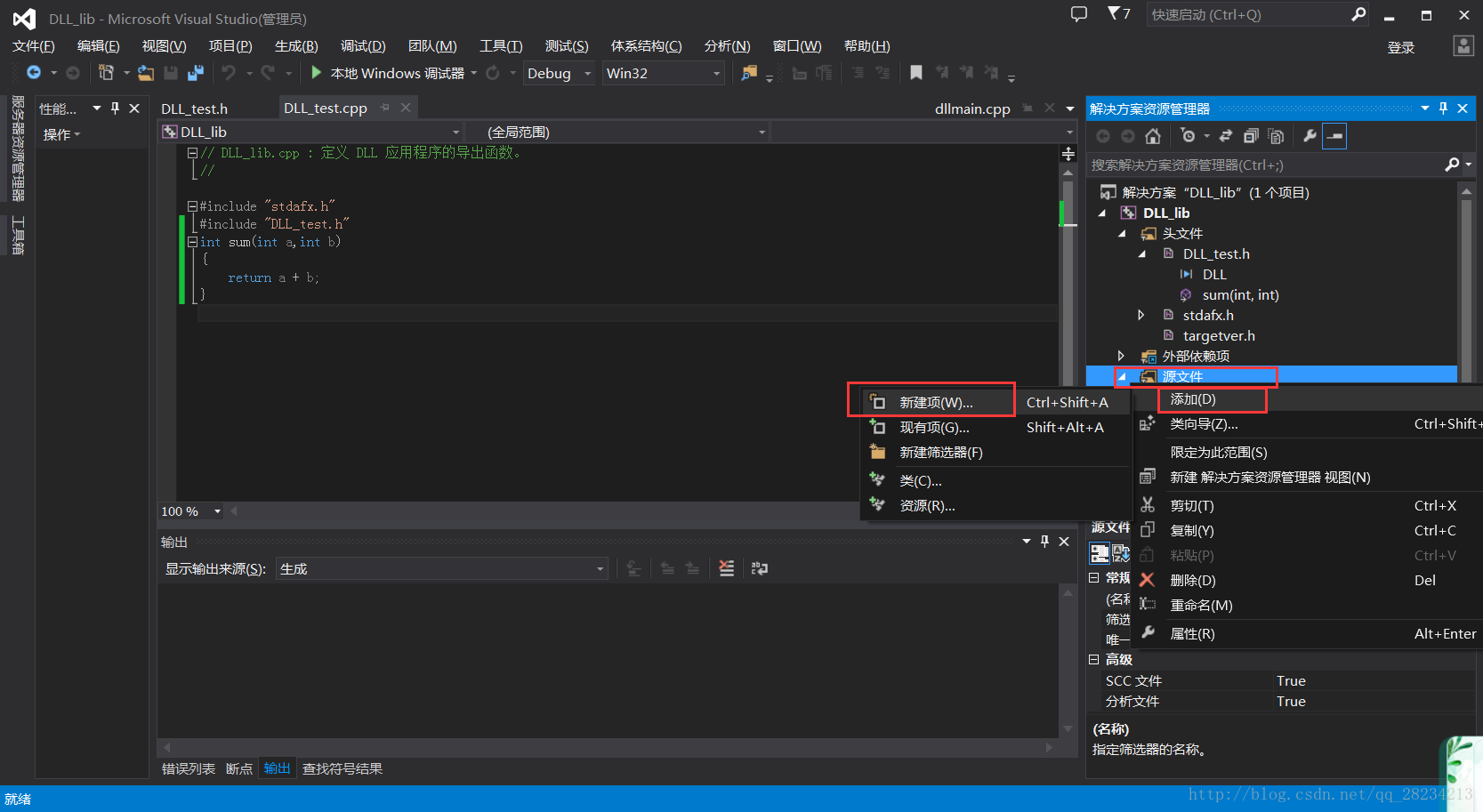Expand the stdafx.h tree node

tap(1141, 316)
